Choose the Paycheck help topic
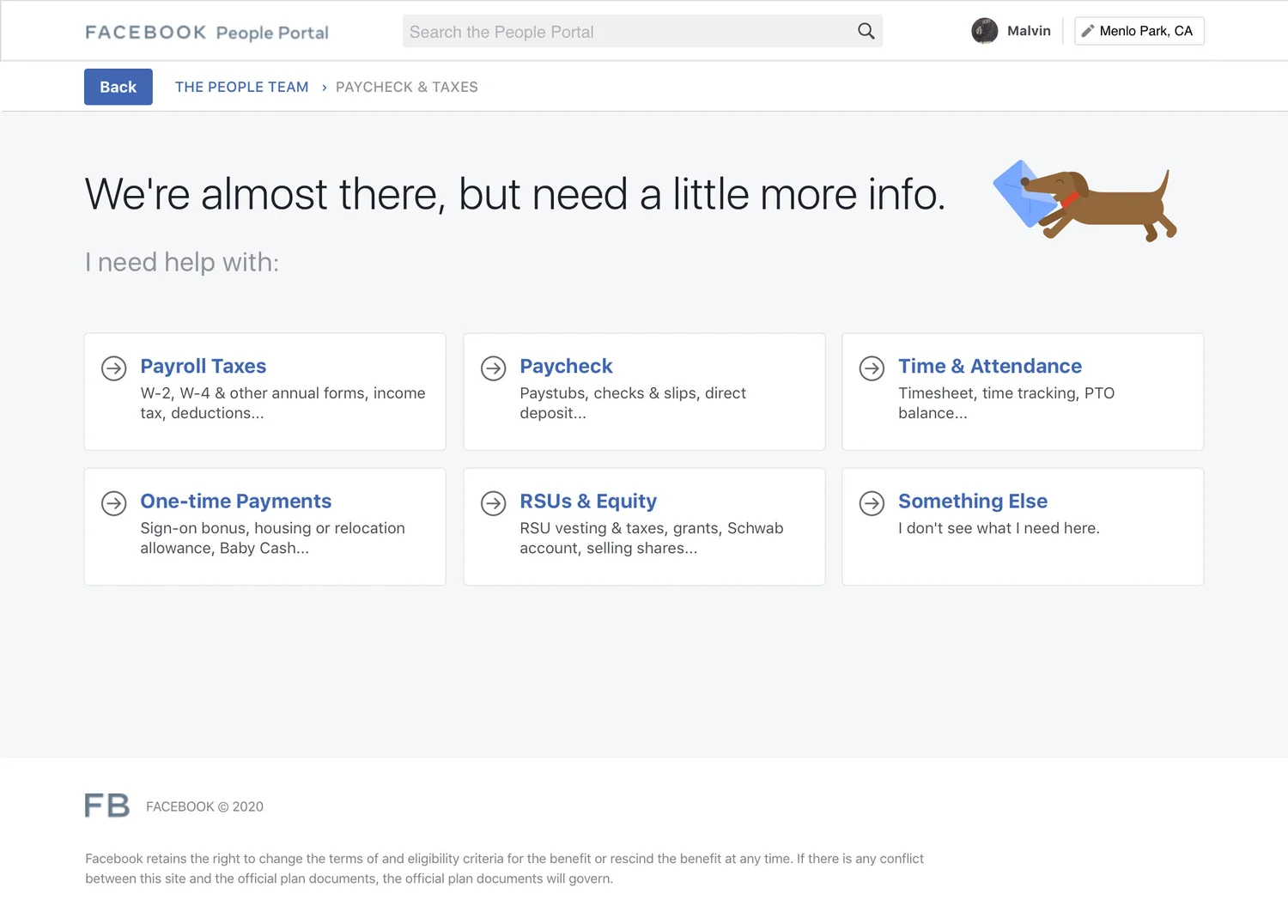Image resolution: width=1288 pixels, height=924 pixels. tap(644, 392)
